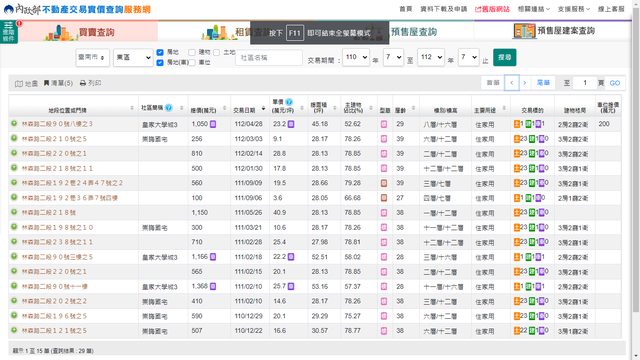640x360 pixels.
Task: Click the purple note icon beside price 1,050
Action: coord(213,124)
